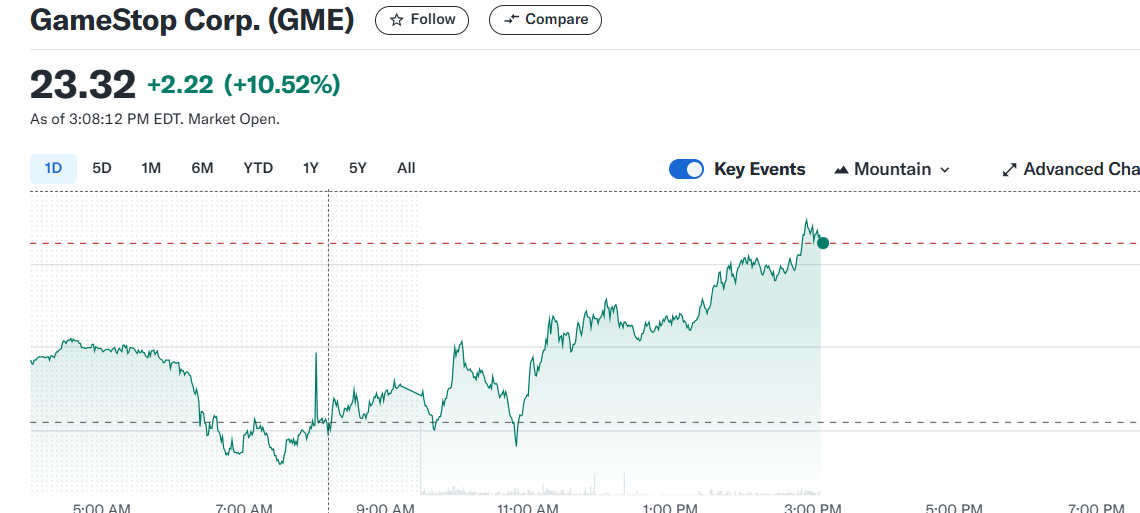Click the green current price dot
This screenshot has width=1140, height=513.
pos(822,243)
